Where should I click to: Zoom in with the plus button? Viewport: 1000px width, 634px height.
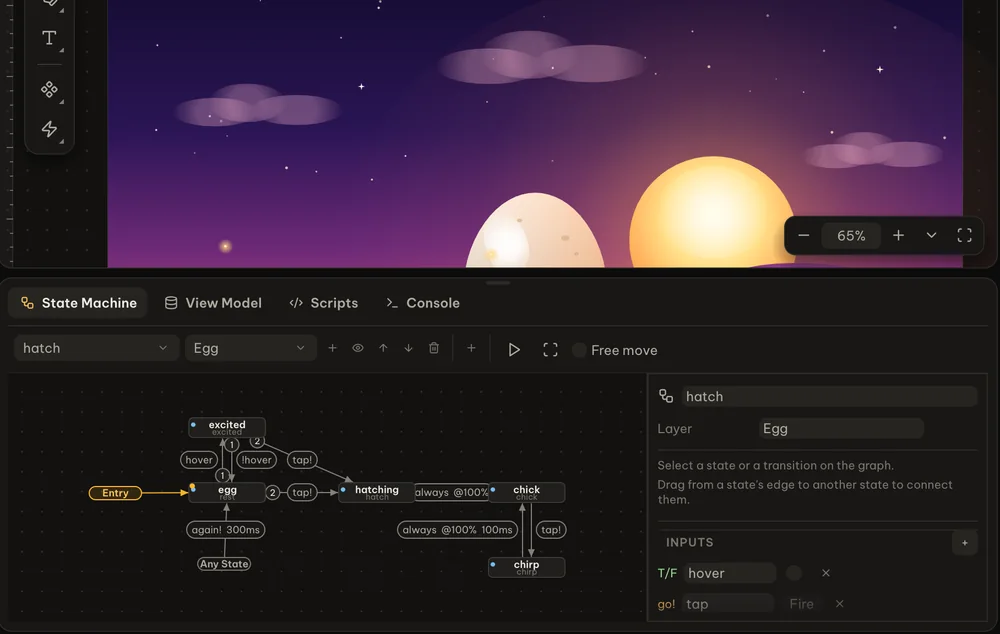[x=898, y=235]
